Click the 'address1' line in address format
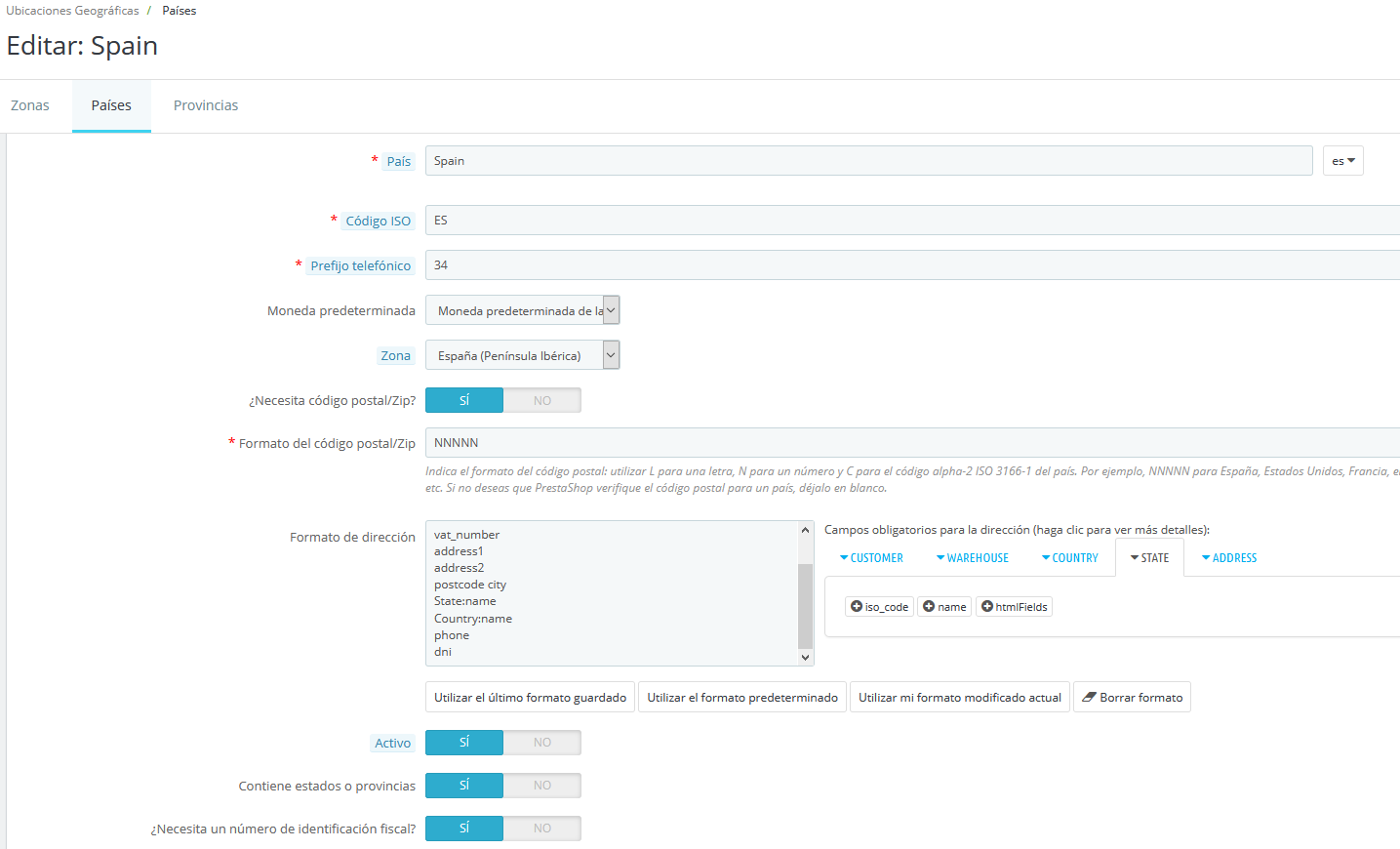Viewport: 1400px width, 849px height. (459, 551)
